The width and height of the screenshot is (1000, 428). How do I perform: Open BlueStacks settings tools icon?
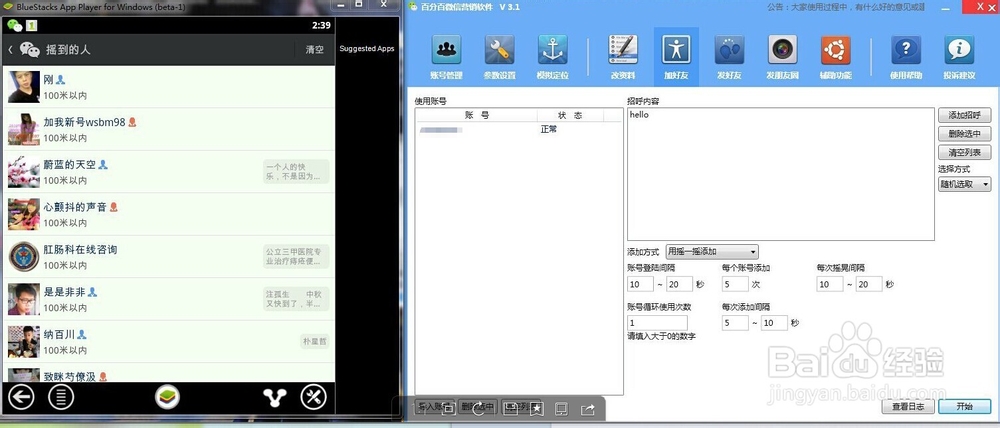(313, 397)
